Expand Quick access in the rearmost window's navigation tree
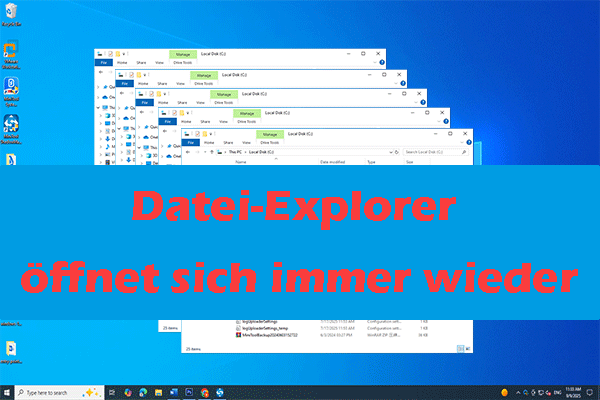This screenshot has height=400, width=600. tap(98, 87)
